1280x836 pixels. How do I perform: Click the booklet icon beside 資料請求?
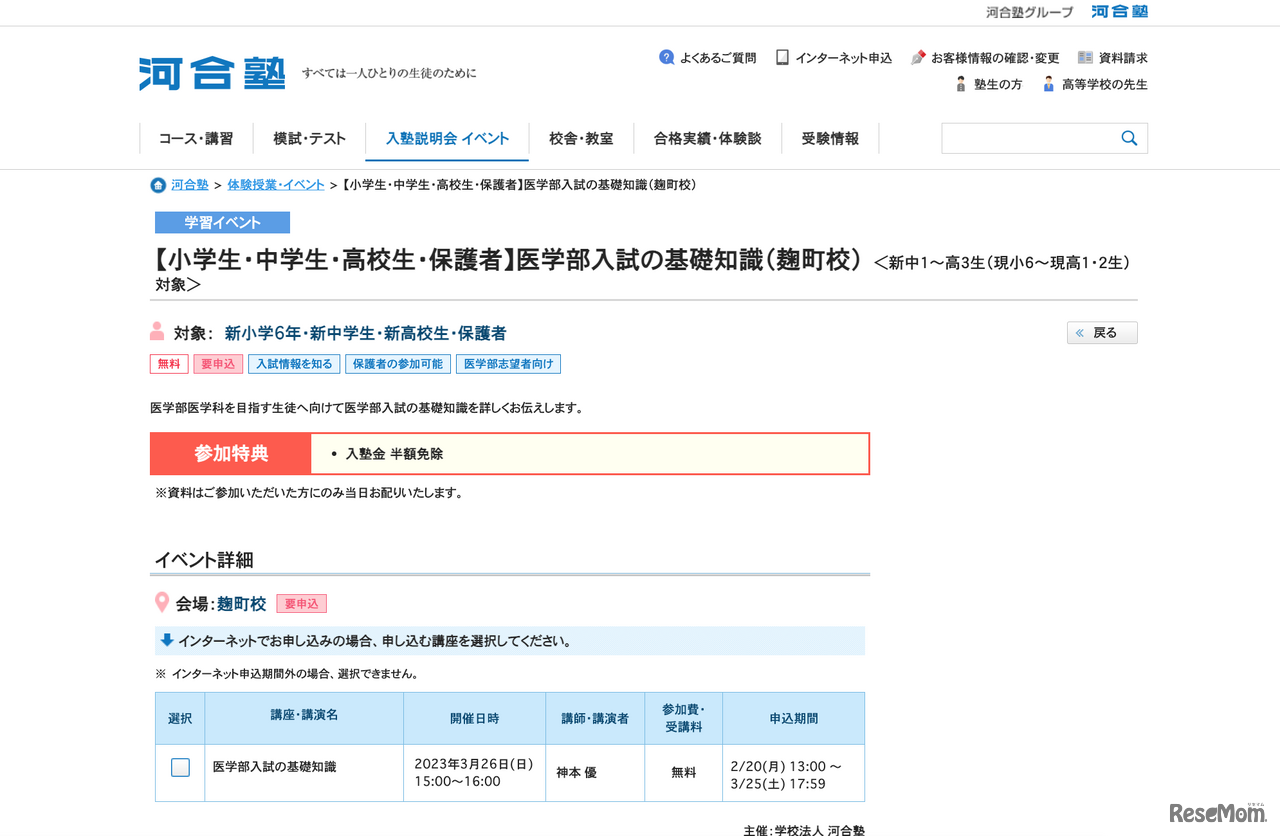(x=1086, y=57)
